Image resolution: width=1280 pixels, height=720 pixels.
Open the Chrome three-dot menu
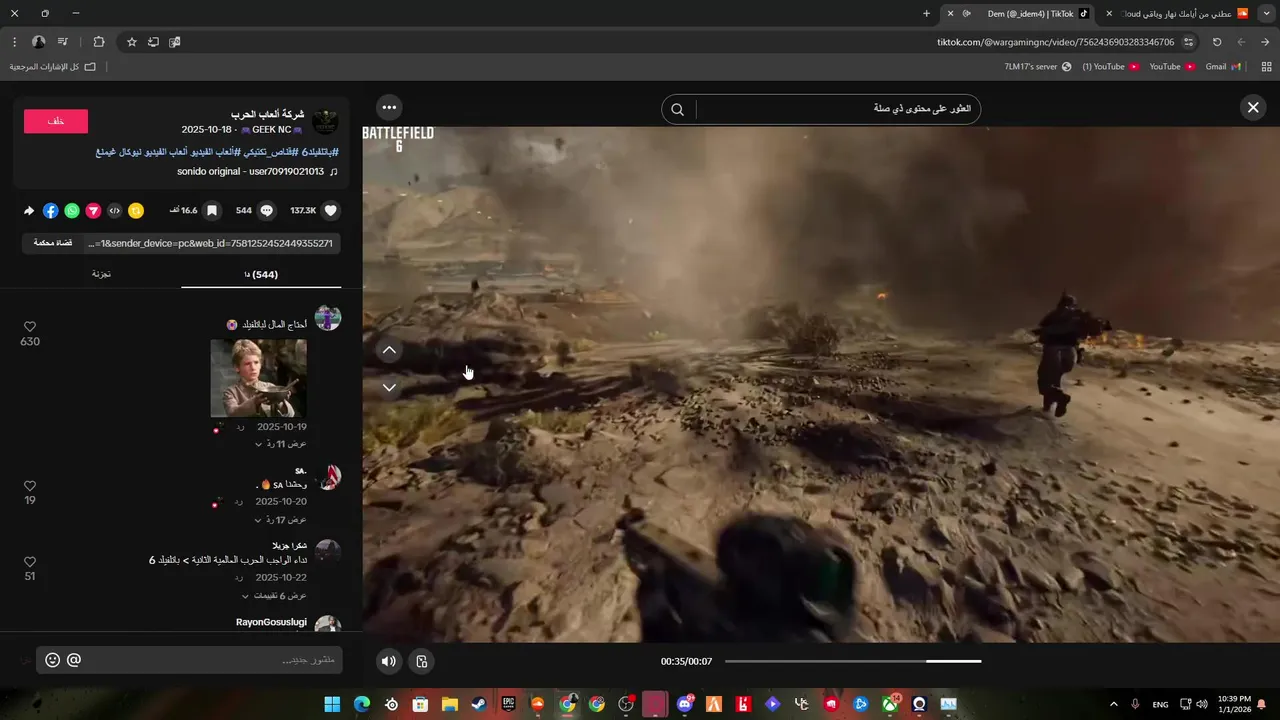[x=14, y=42]
